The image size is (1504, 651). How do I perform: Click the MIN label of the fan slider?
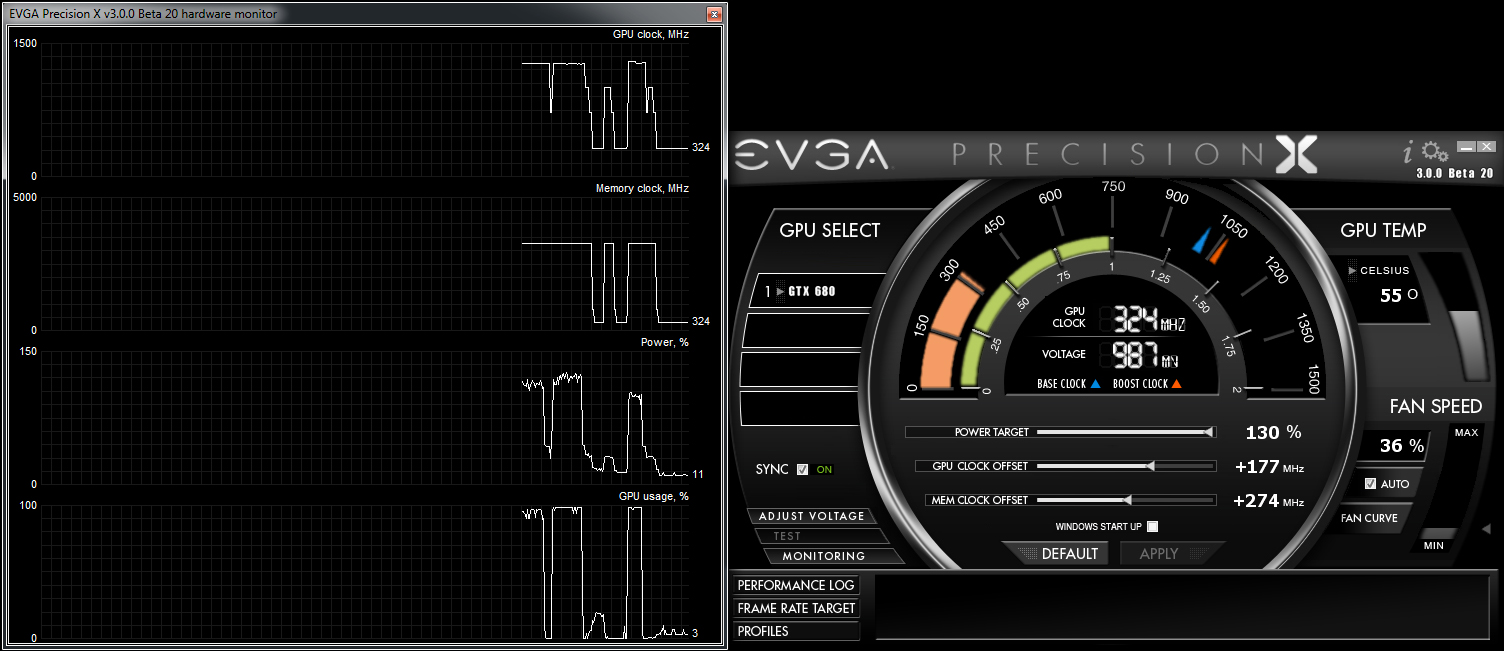1434,546
